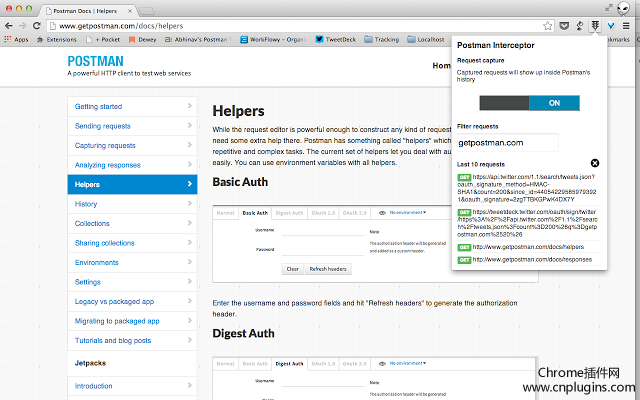Click the Postman Interceptor toolbar icon

pyautogui.click(x=595, y=26)
